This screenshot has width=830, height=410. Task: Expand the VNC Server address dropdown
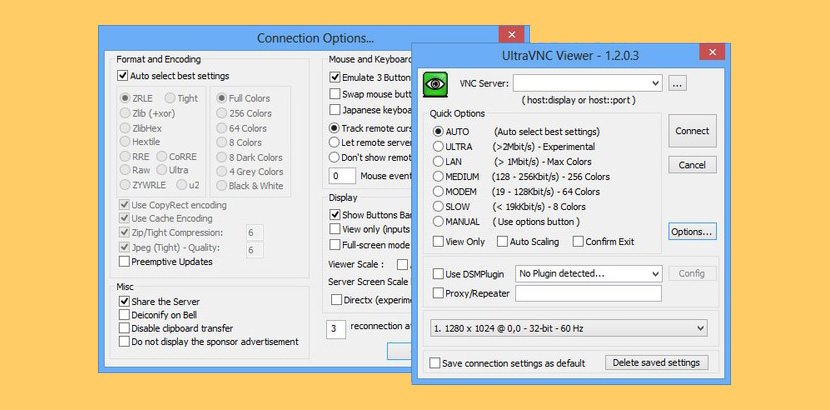[656, 83]
